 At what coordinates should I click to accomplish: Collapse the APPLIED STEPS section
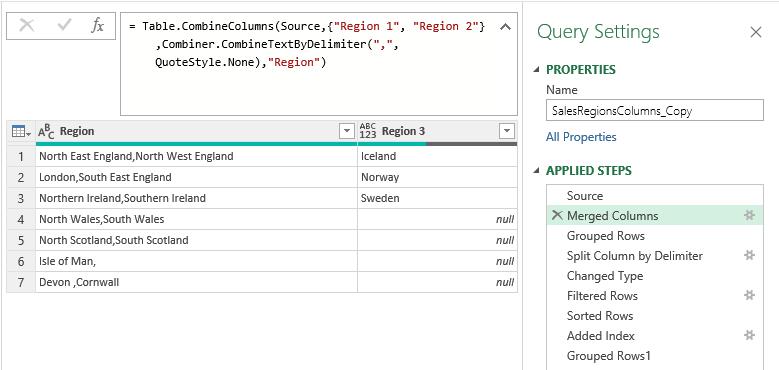[537, 170]
